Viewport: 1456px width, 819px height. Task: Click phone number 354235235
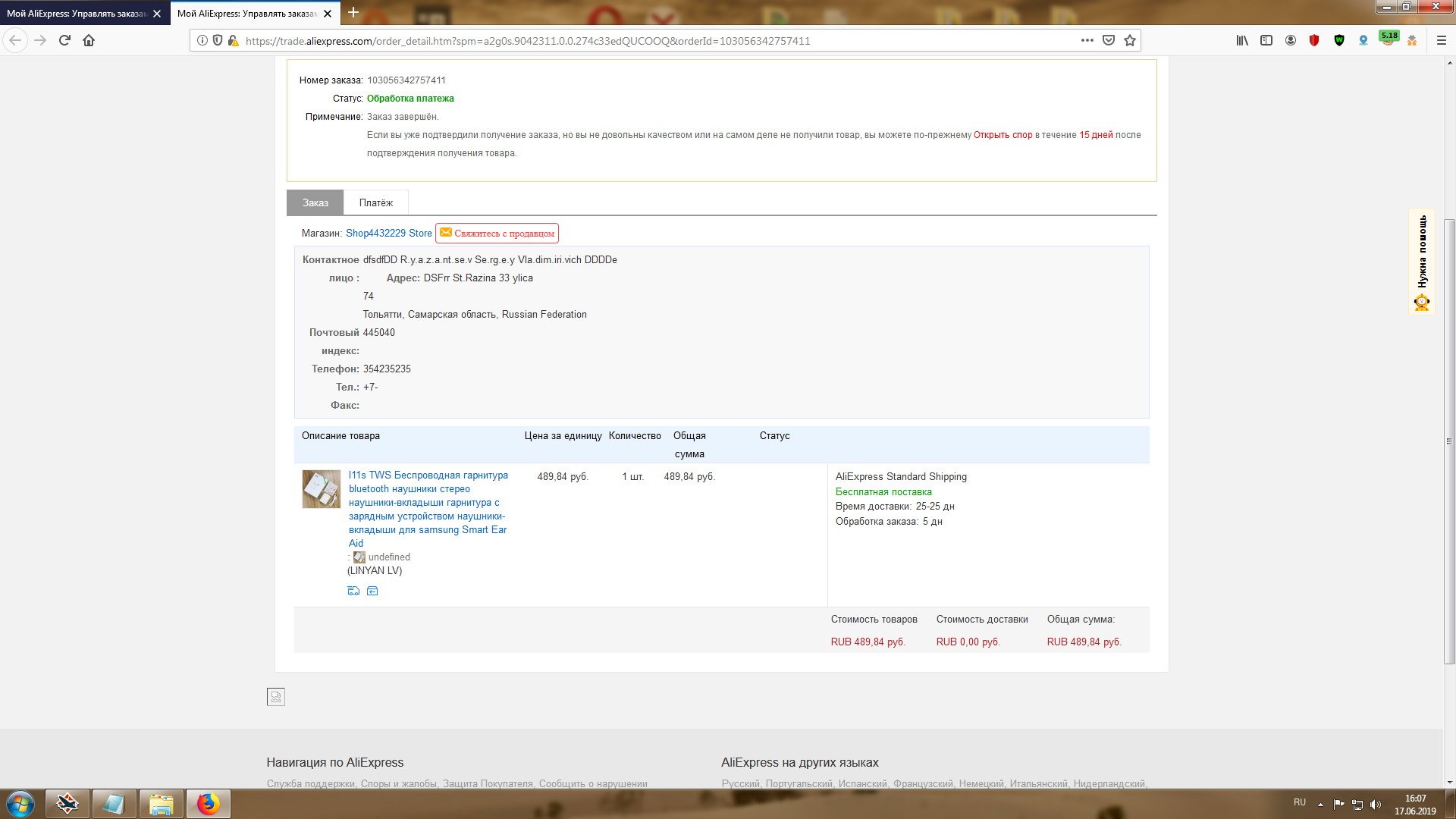pos(387,369)
